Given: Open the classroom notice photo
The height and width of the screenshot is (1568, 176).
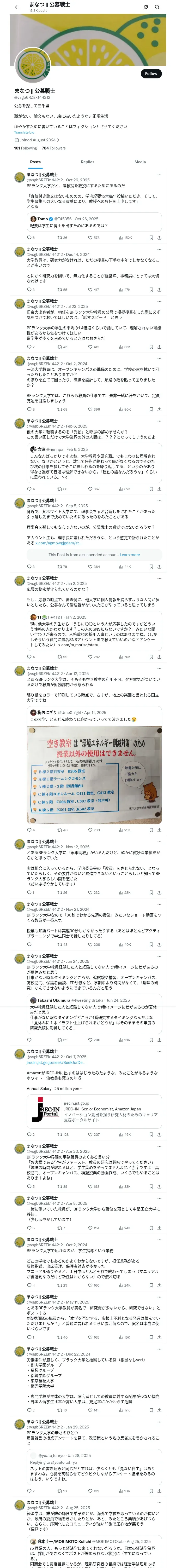Looking at the screenshot, I should (94, 775).
